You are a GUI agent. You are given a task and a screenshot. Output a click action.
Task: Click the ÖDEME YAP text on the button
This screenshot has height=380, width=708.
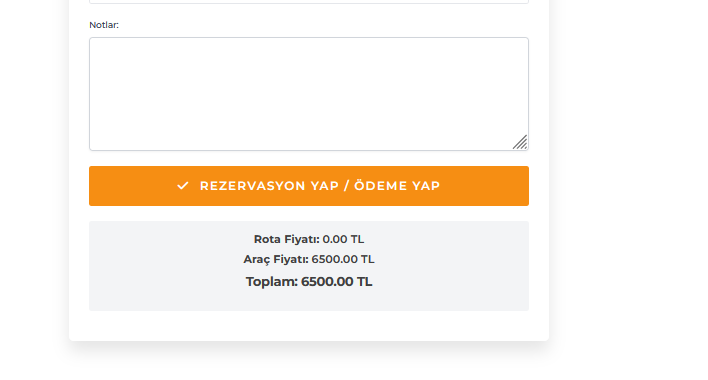point(397,186)
